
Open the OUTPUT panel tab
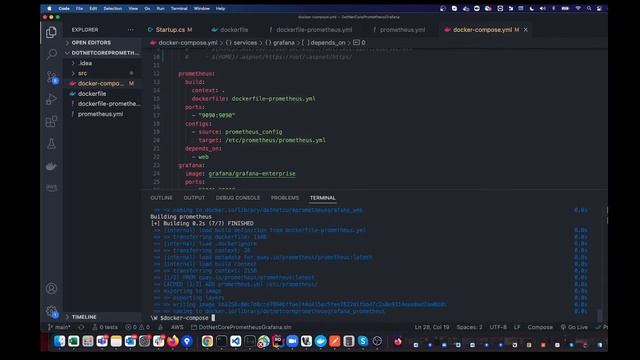point(194,198)
